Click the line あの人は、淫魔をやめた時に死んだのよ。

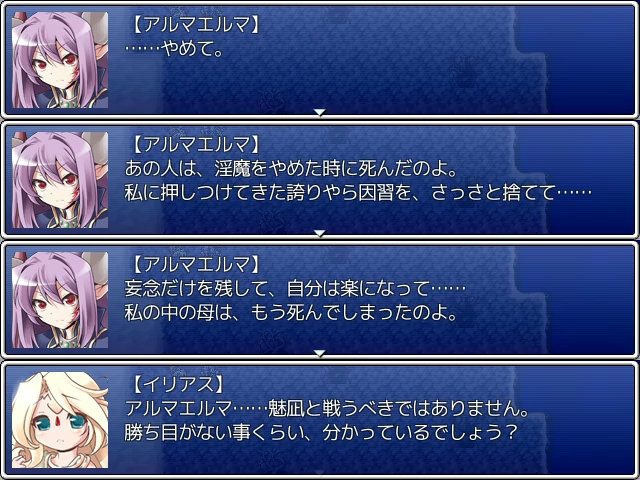pyautogui.click(x=291, y=170)
